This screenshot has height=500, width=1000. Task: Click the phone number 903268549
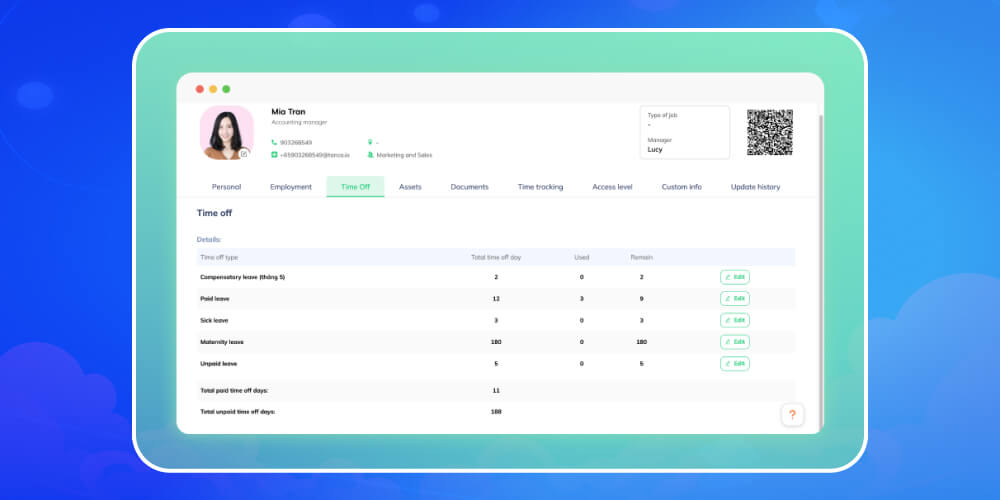coord(296,142)
